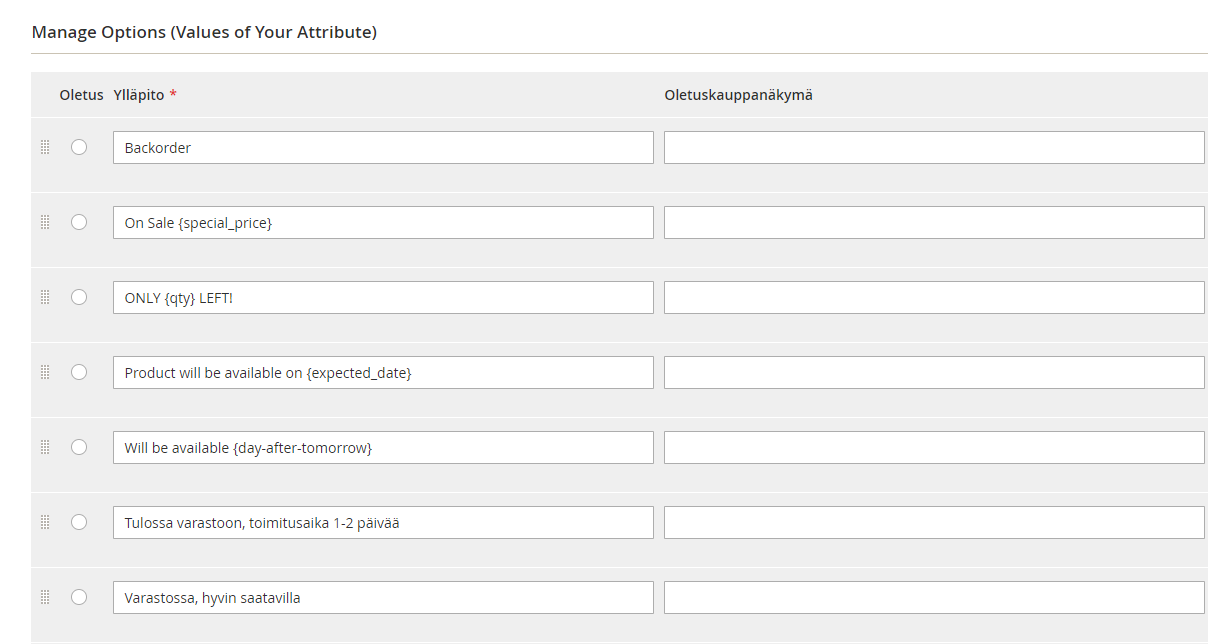Click drag handle for Varastossa, hyvin saatavilla row

[45, 597]
